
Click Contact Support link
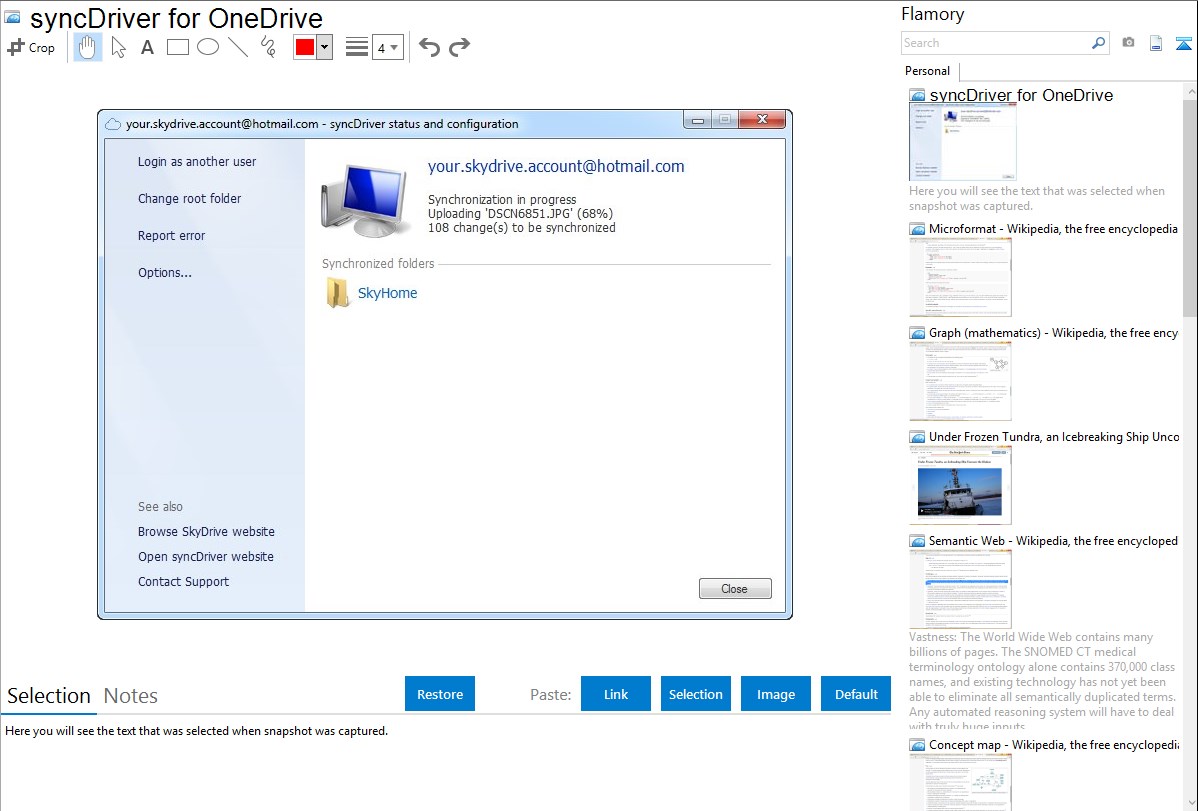(183, 582)
